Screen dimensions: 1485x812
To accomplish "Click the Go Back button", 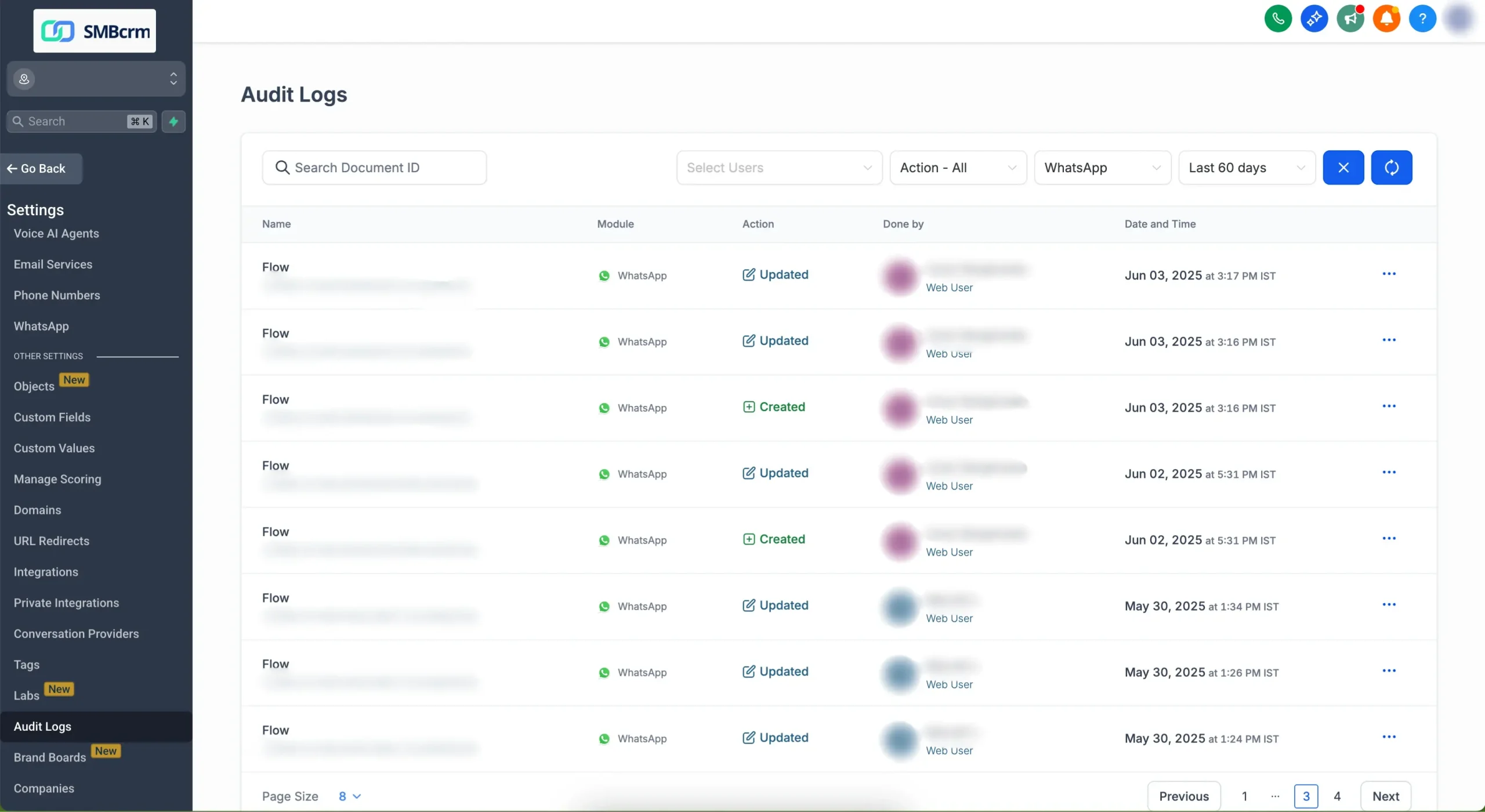I will (41, 169).
